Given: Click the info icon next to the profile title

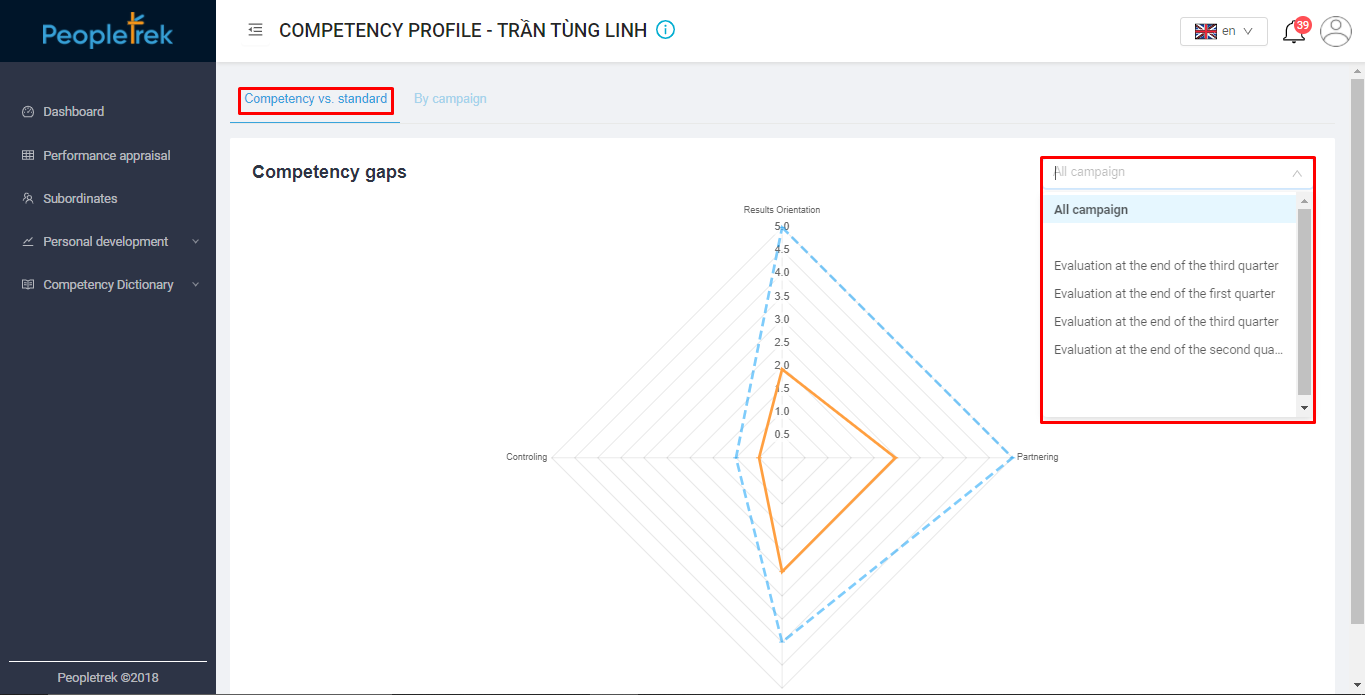Looking at the screenshot, I should [x=664, y=29].
